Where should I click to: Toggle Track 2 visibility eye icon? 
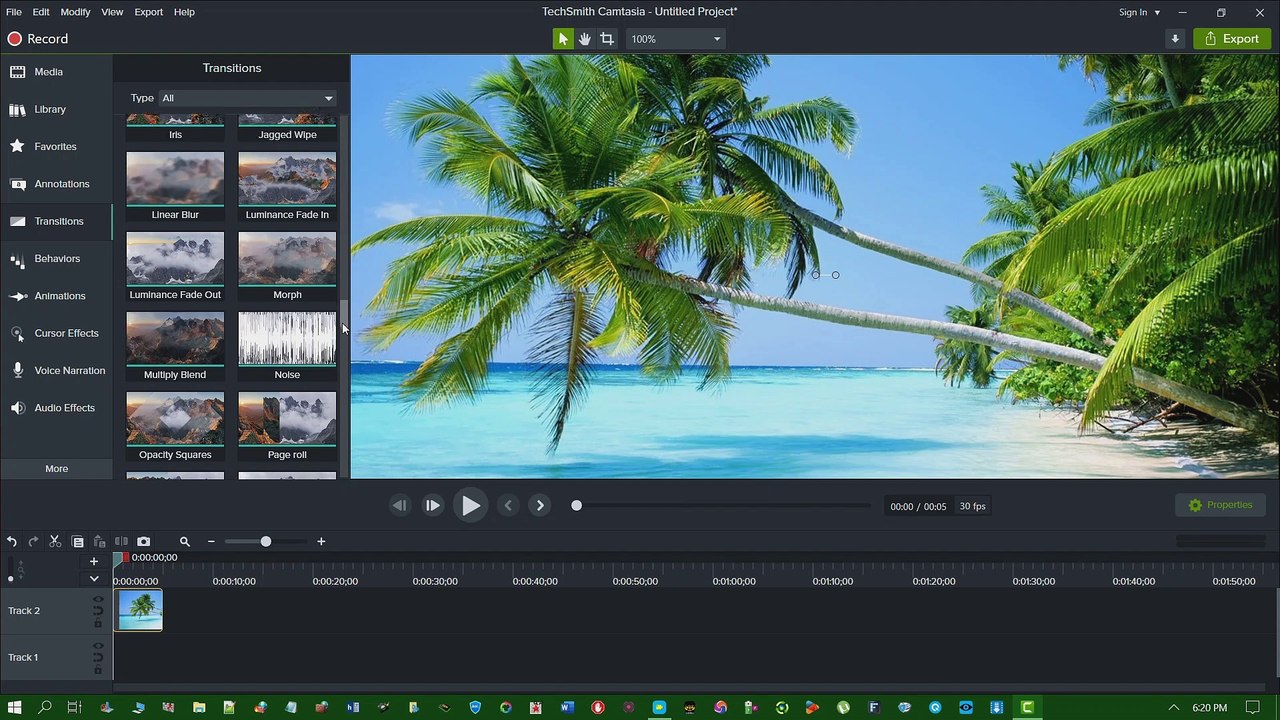98,600
